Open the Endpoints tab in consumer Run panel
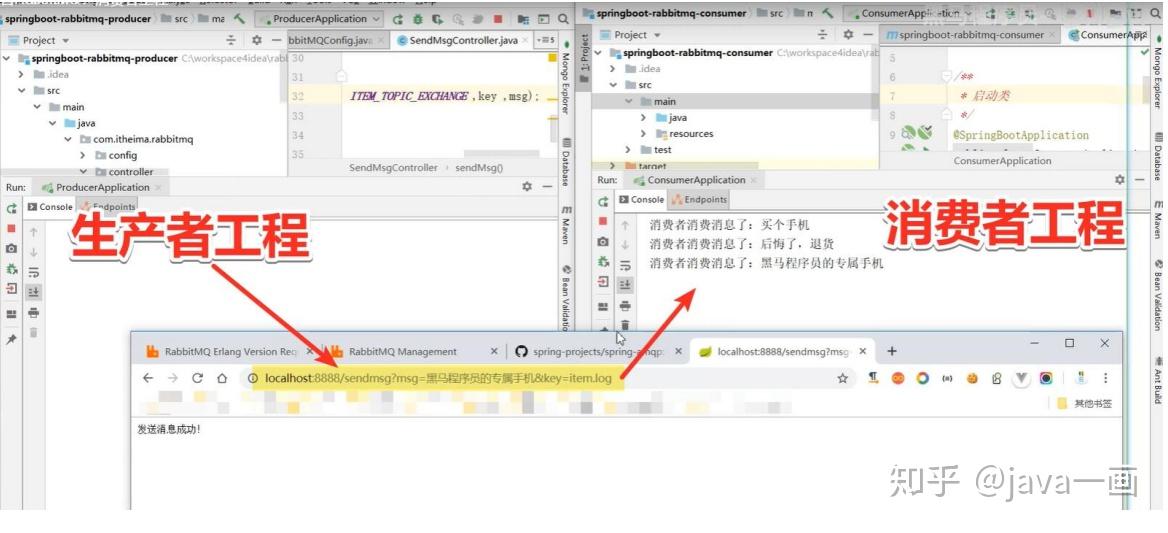This screenshot has width=1168, height=533. 699,200
